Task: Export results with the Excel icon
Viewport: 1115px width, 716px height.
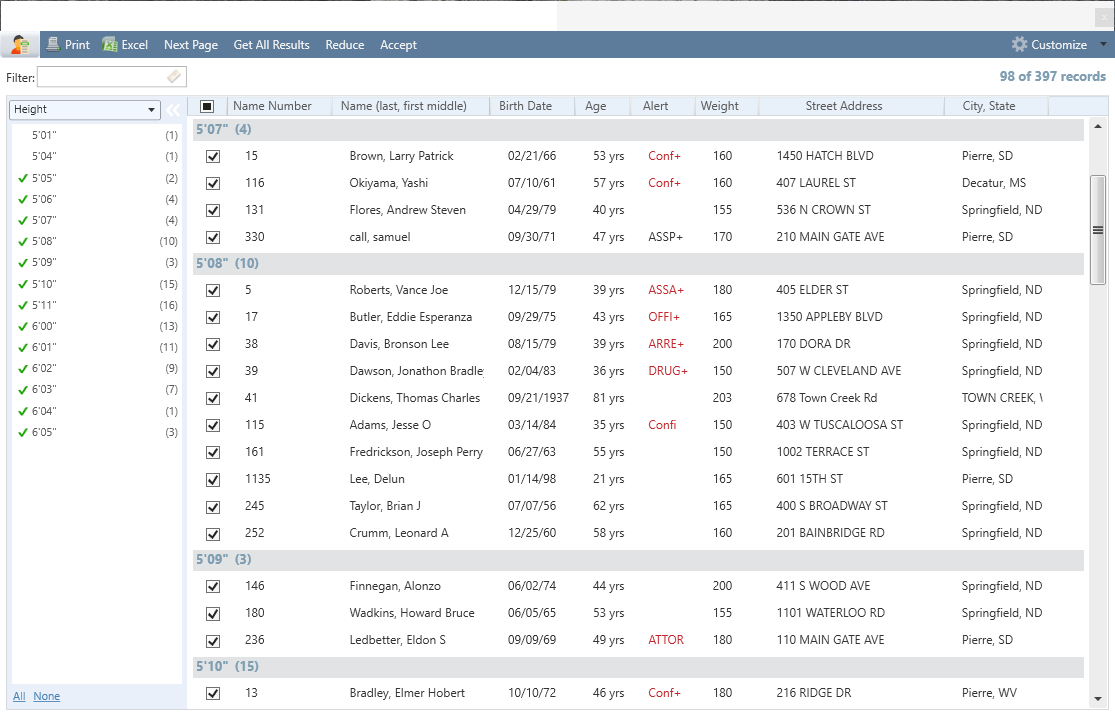Action: click(110, 44)
